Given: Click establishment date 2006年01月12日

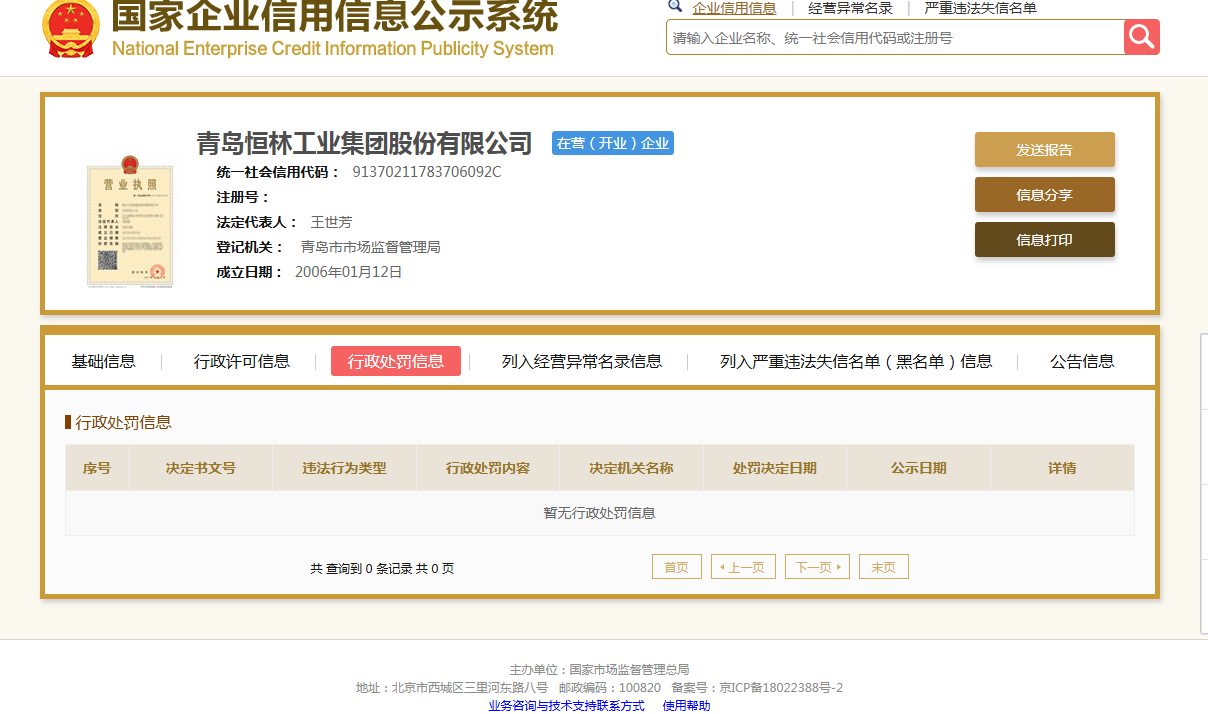Looking at the screenshot, I should (x=348, y=272).
